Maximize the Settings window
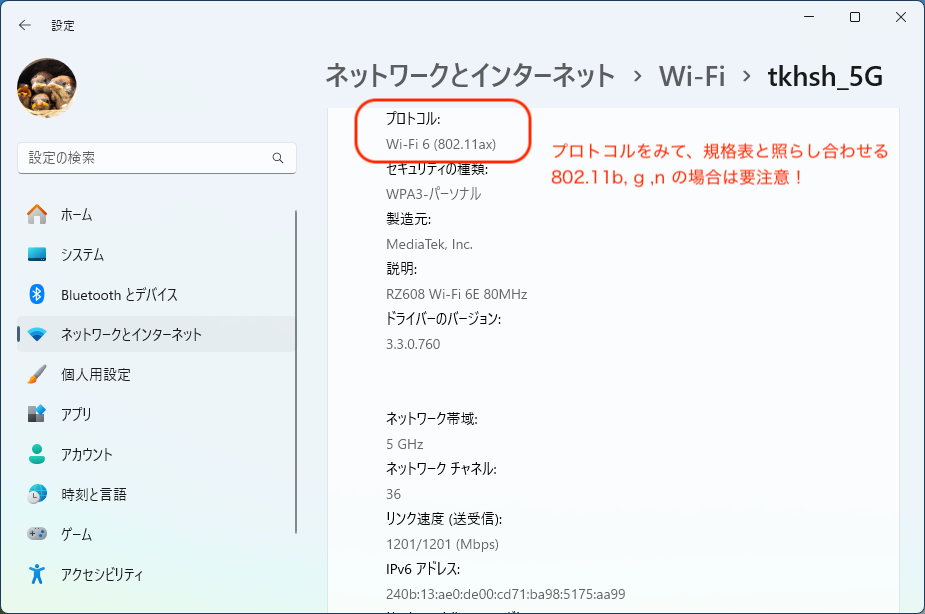This screenshot has width=925, height=614. (x=855, y=17)
